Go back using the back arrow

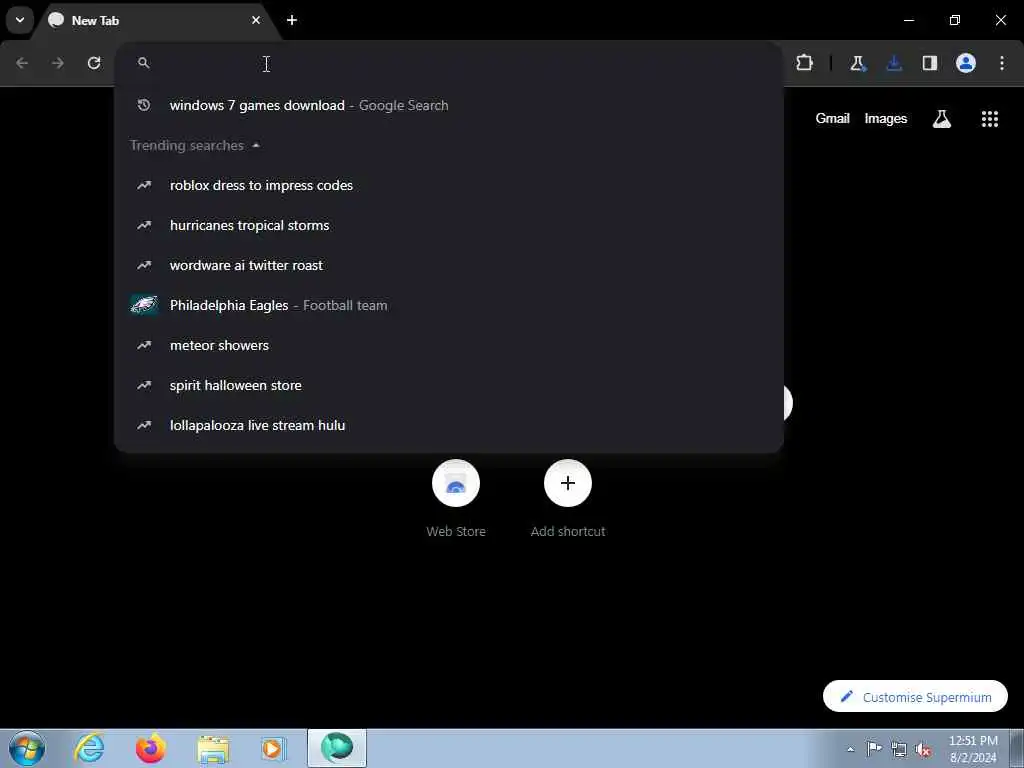point(22,63)
